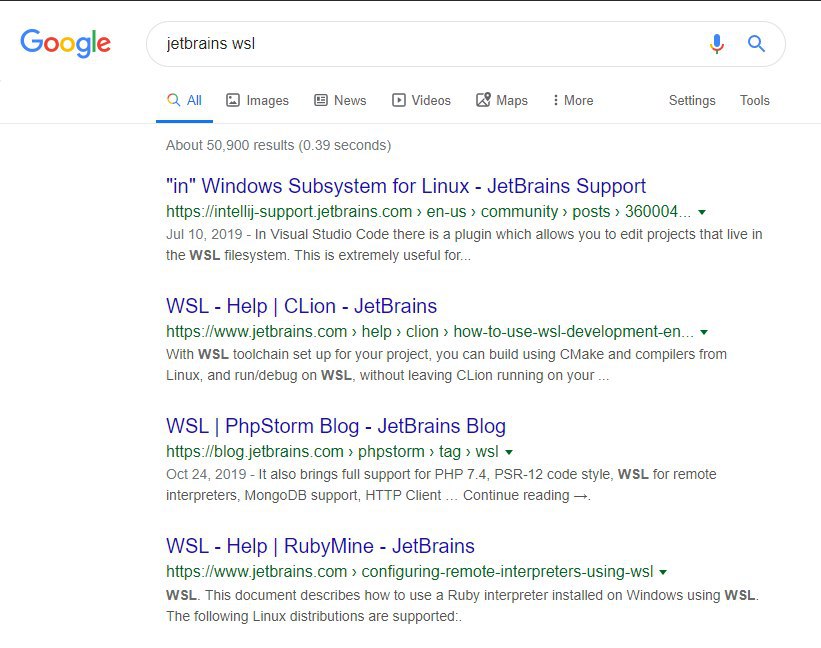
Task: Click snippet 'This document describes how to use'
Action: [x=462, y=606]
